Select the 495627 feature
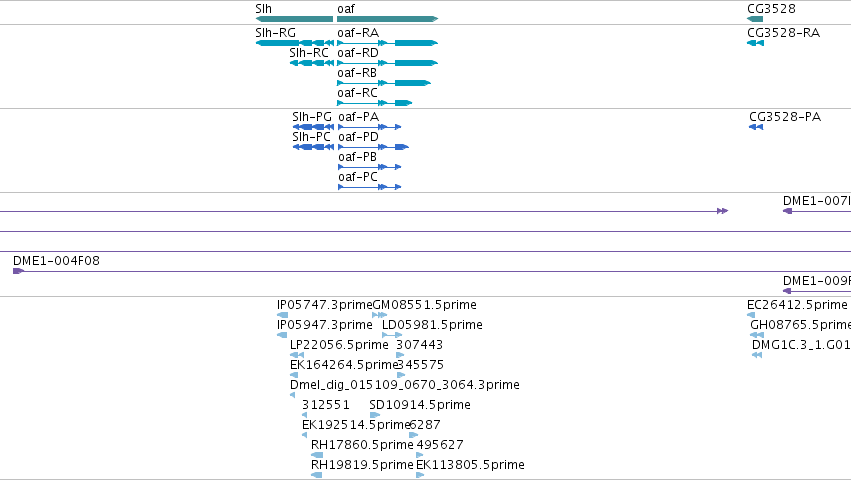This screenshot has height=480, width=851. click(420, 456)
